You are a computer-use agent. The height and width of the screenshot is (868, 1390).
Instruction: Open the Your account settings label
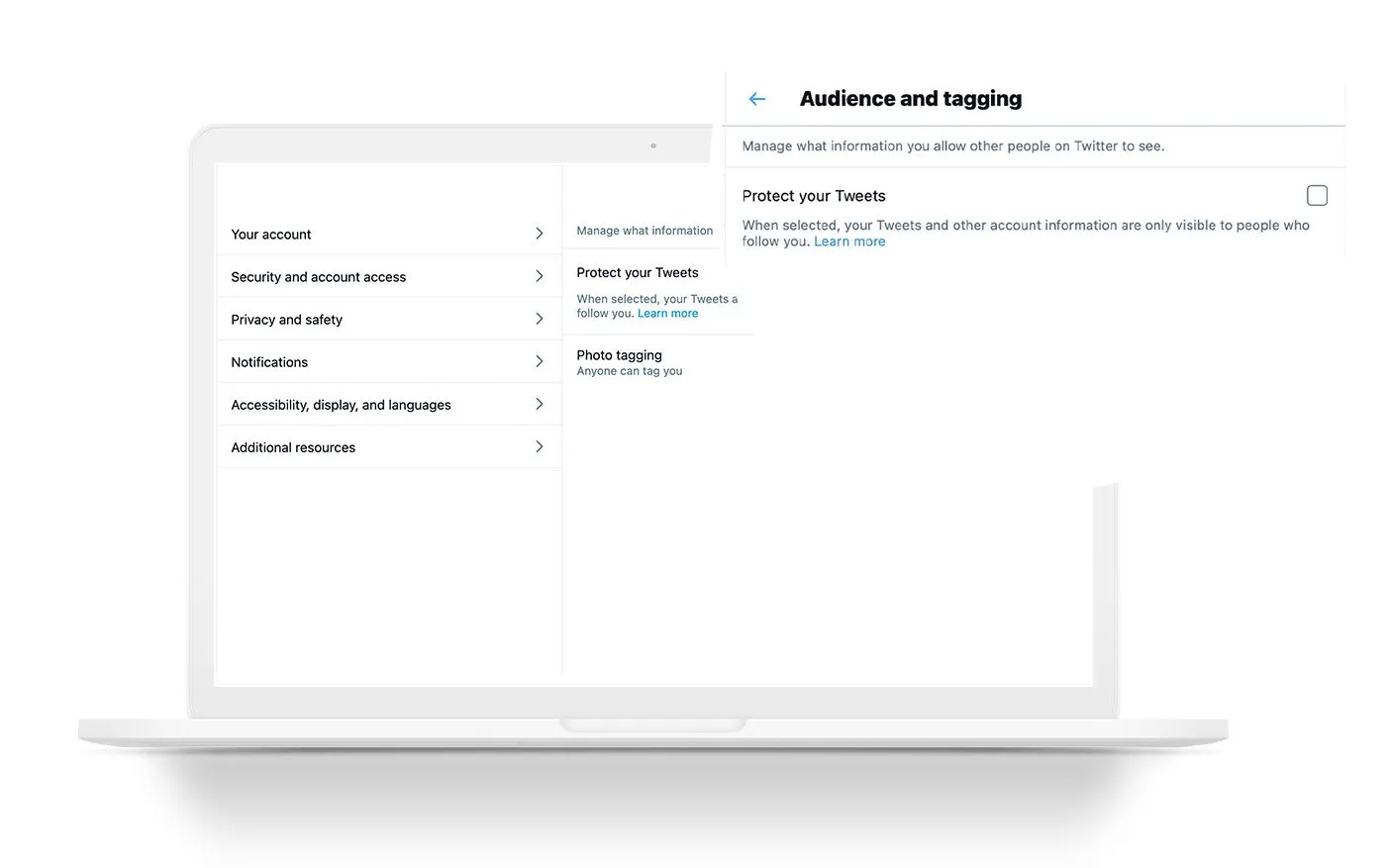tap(271, 235)
